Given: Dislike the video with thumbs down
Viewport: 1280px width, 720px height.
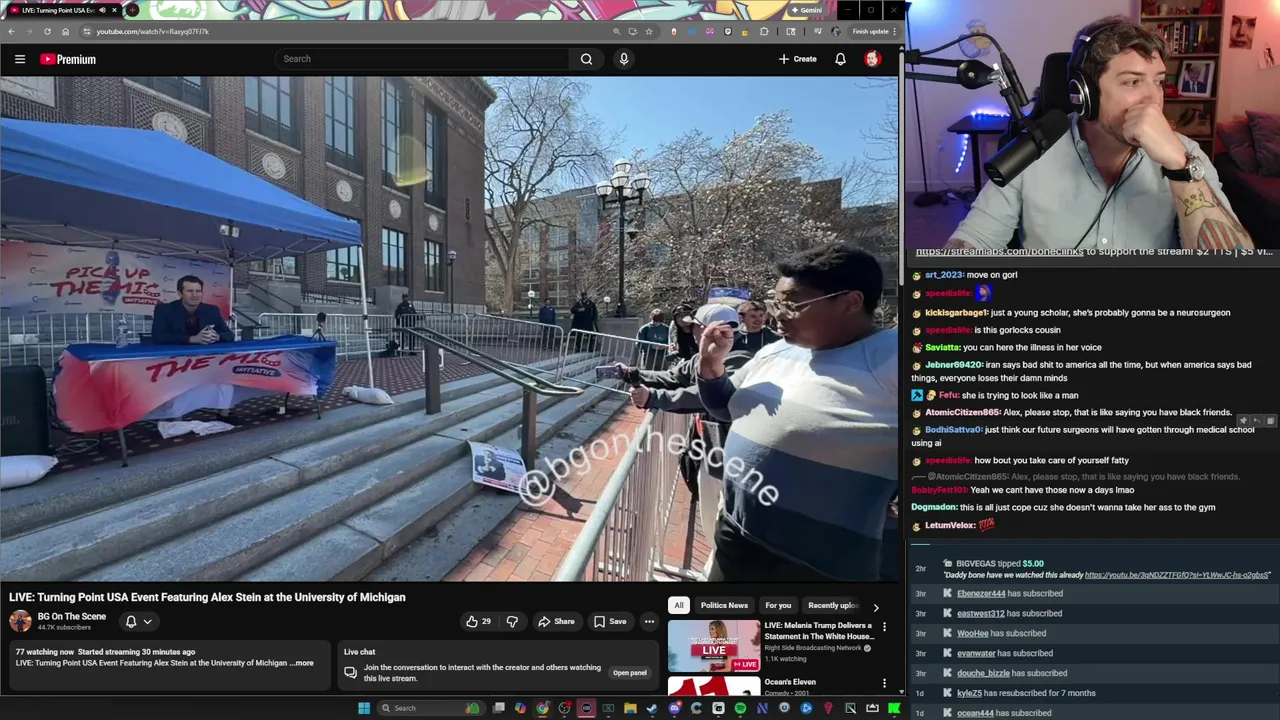Looking at the screenshot, I should pos(512,621).
